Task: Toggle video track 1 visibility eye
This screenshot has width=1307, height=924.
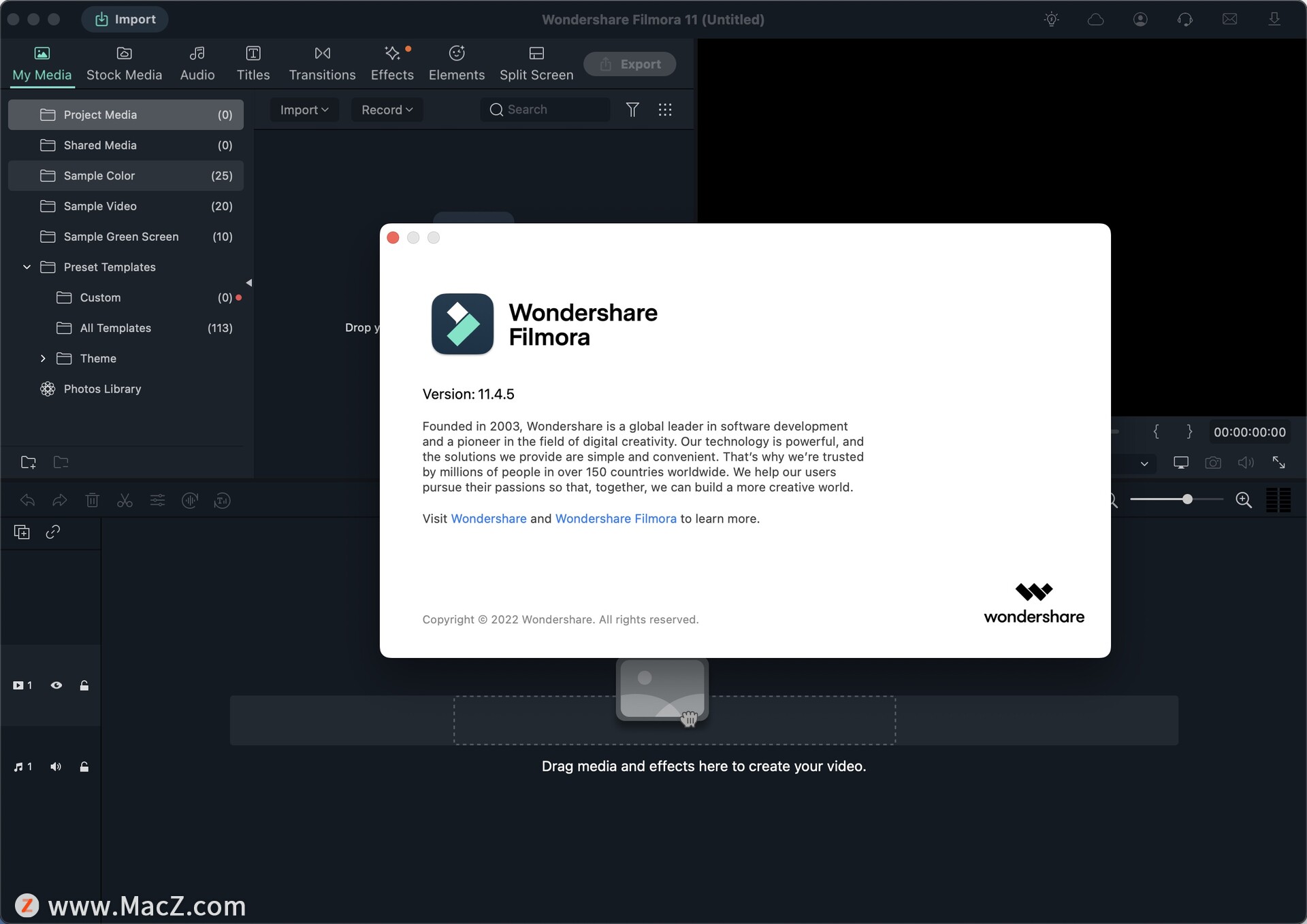Action: pos(57,686)
